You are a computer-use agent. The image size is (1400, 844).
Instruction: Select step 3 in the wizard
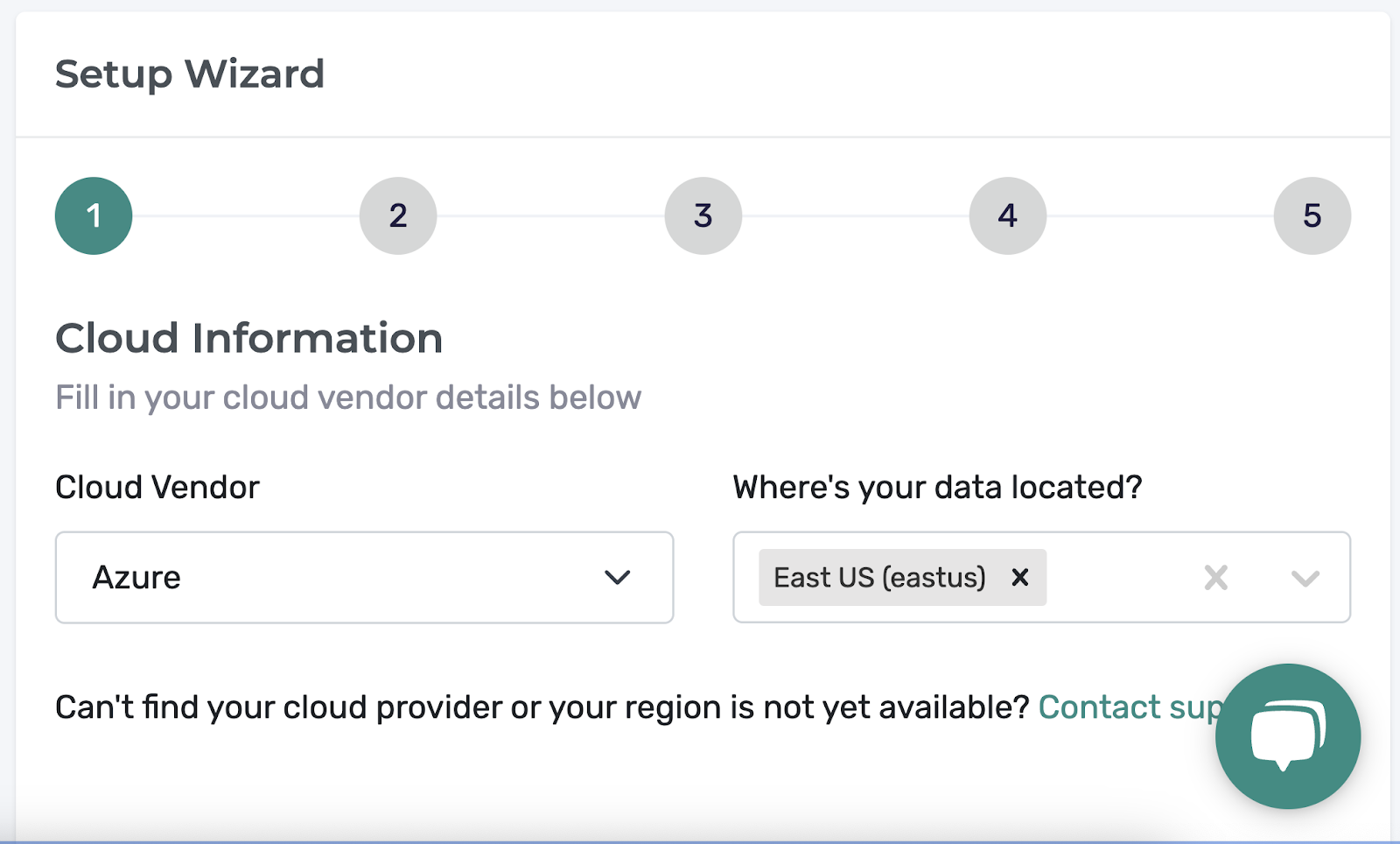[703, 216]
